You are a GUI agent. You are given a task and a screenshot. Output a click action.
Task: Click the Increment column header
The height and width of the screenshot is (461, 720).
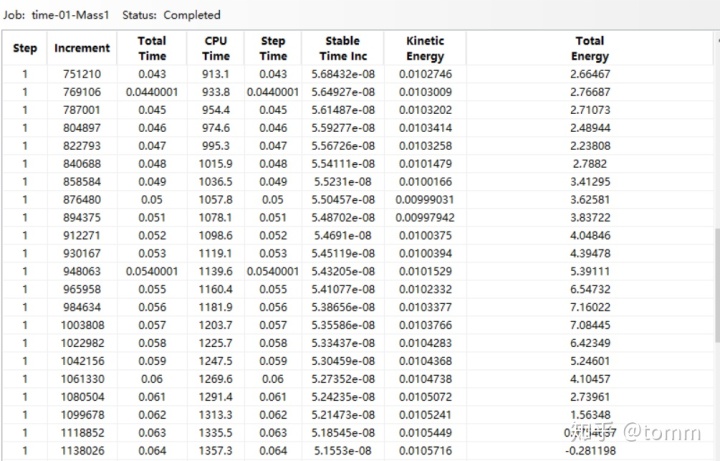pyautogui.click(x=82, y=48)
